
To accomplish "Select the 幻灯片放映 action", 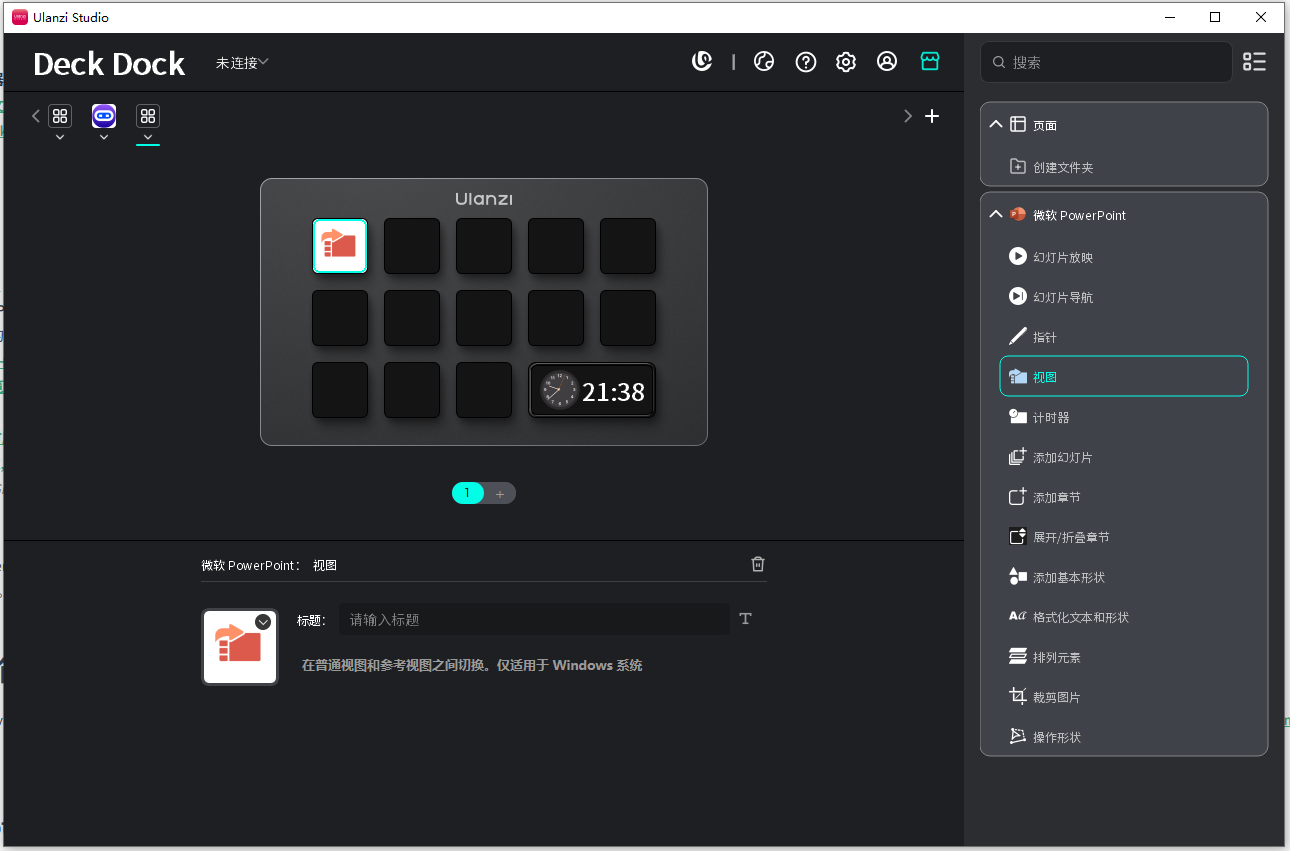I will pyautogui.click(x=1062, y=257).
